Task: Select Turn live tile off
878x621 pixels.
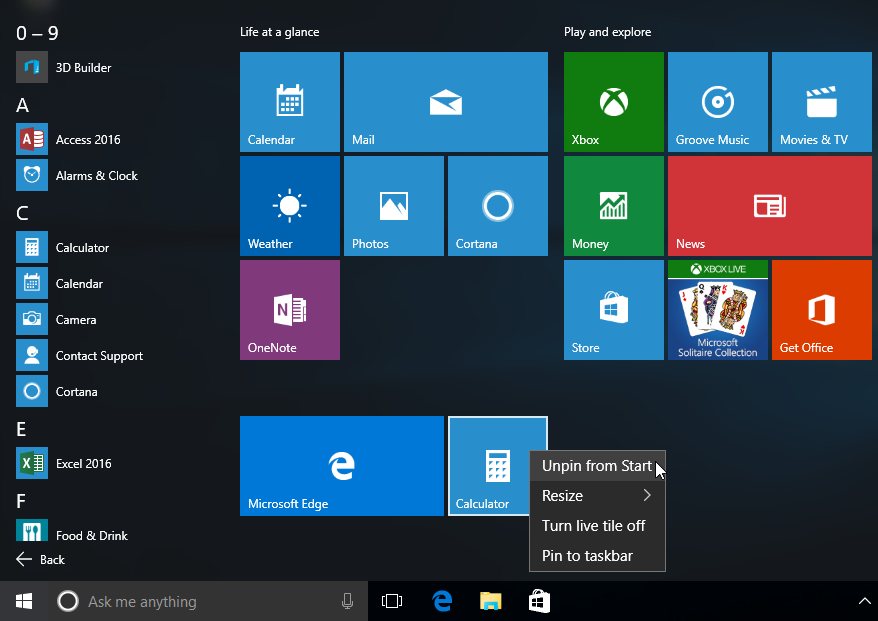Action: click(x=597, y=526)
